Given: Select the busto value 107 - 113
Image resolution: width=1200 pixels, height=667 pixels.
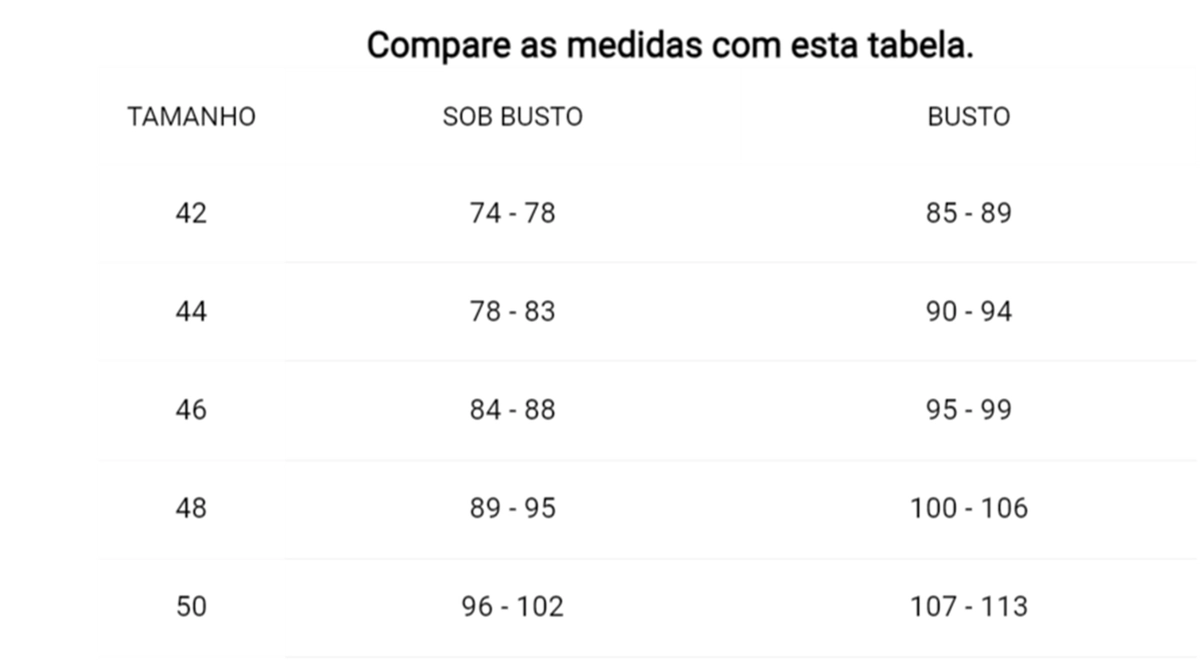Looking at the screenshot, I should point(968,606).
